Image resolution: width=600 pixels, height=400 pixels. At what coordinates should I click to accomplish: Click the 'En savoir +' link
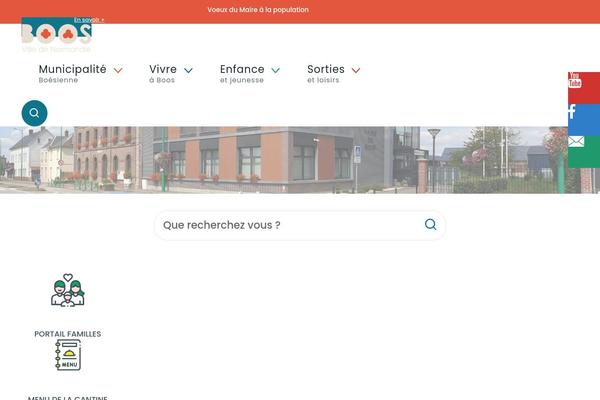point(89,20)
